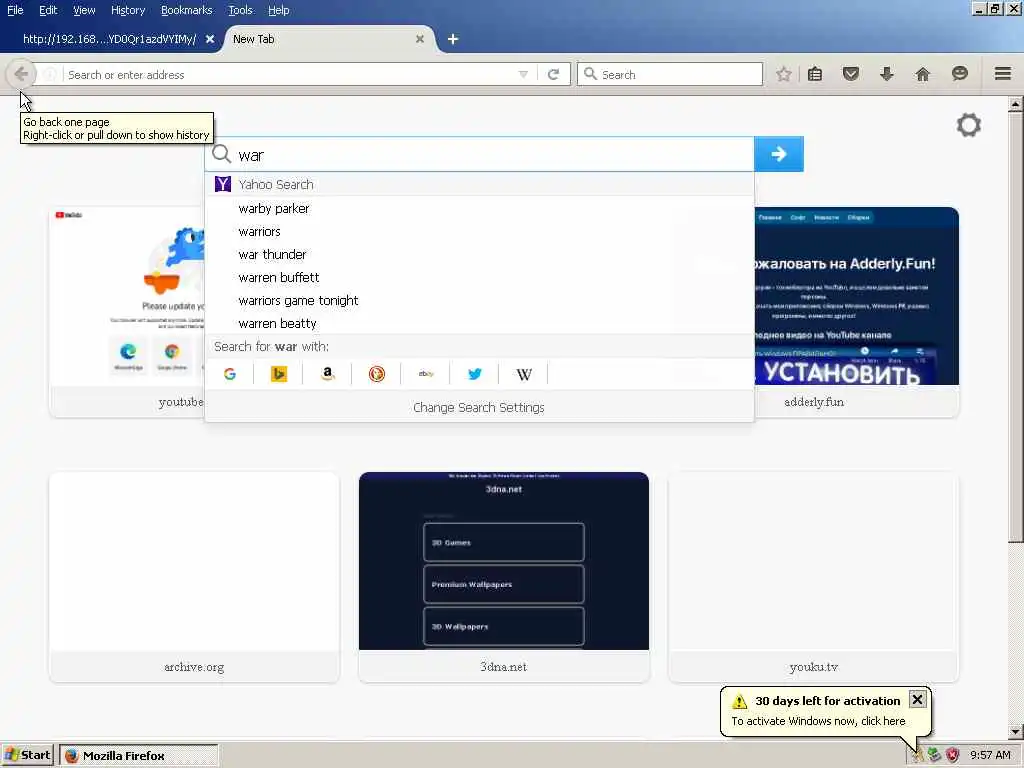Screen dimensions: 1024x768
Task: Go to the Home page icon
Action: (x=922, y=74)
